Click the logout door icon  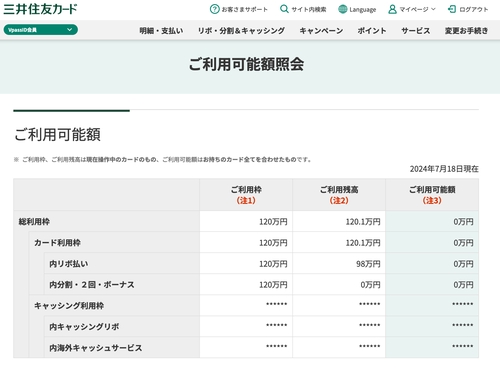(452, 9)
